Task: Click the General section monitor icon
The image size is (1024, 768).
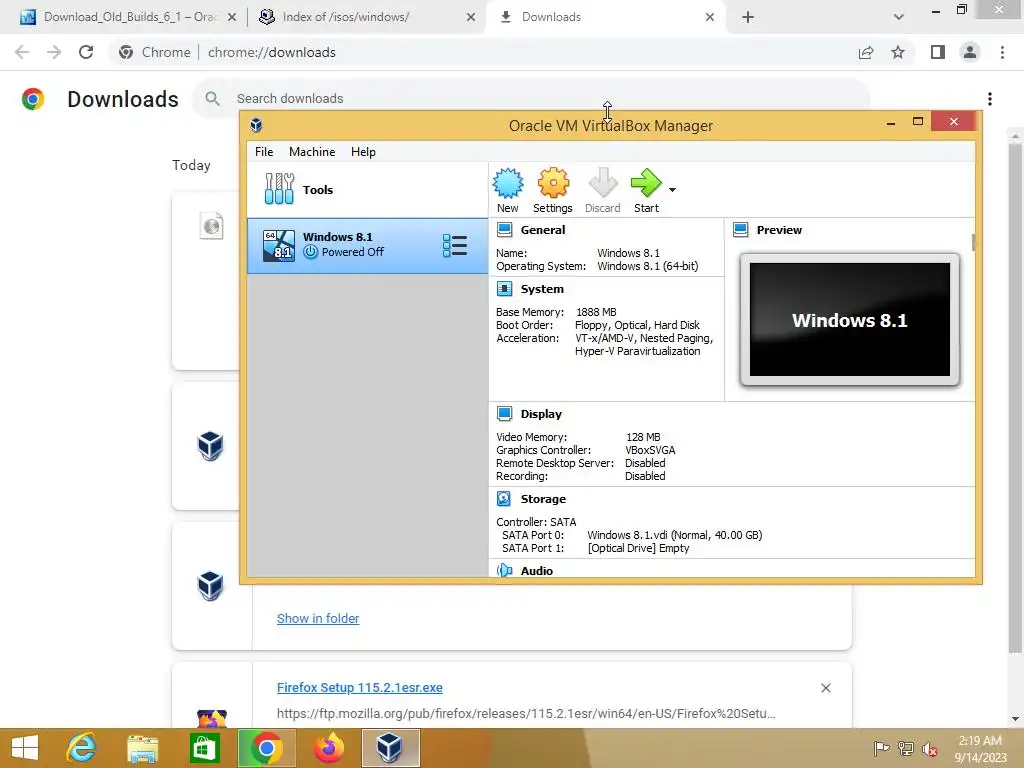Action: click(x=504, y=230)
